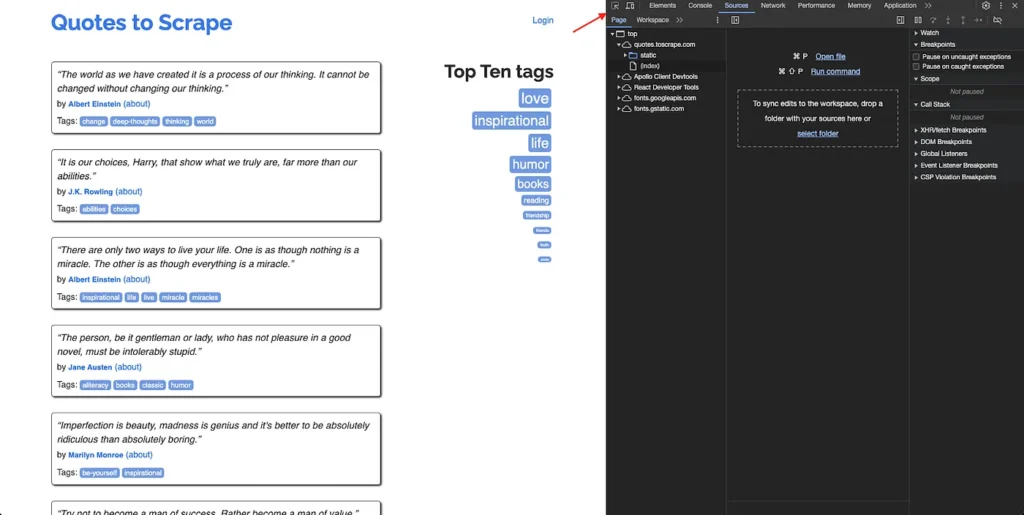Expand XHR/fetch Breakpoints section

[952, 130]
